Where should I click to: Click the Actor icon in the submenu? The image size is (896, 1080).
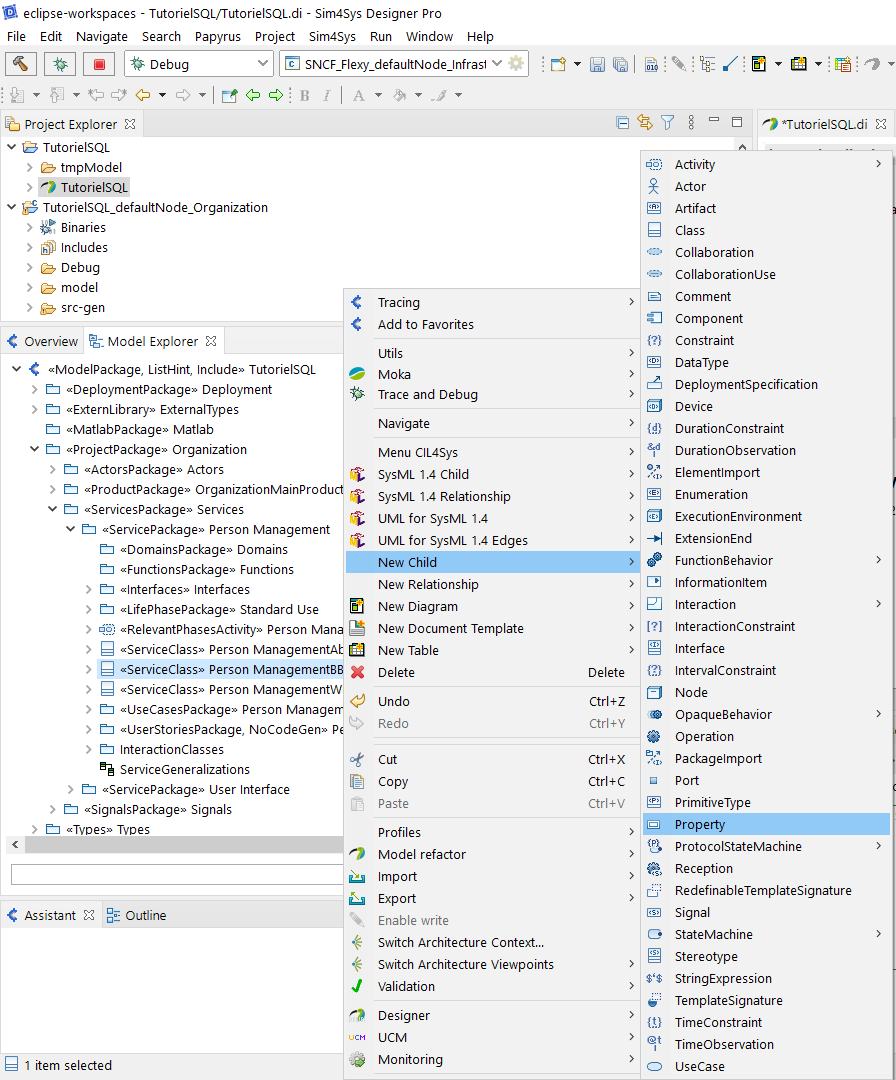pyautogui.click(x=654, y=186)
